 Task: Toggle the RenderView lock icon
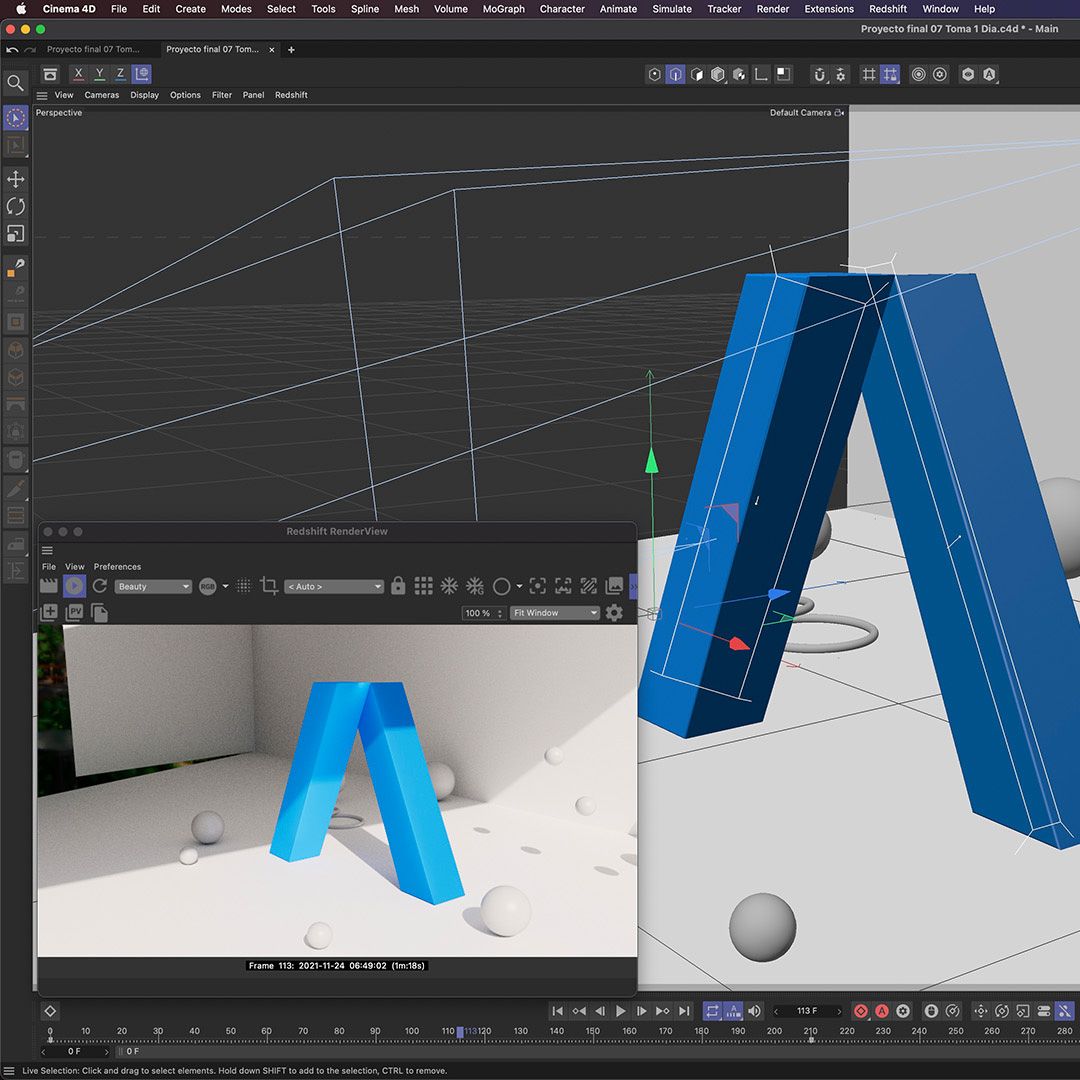click(x=398, y=586)
